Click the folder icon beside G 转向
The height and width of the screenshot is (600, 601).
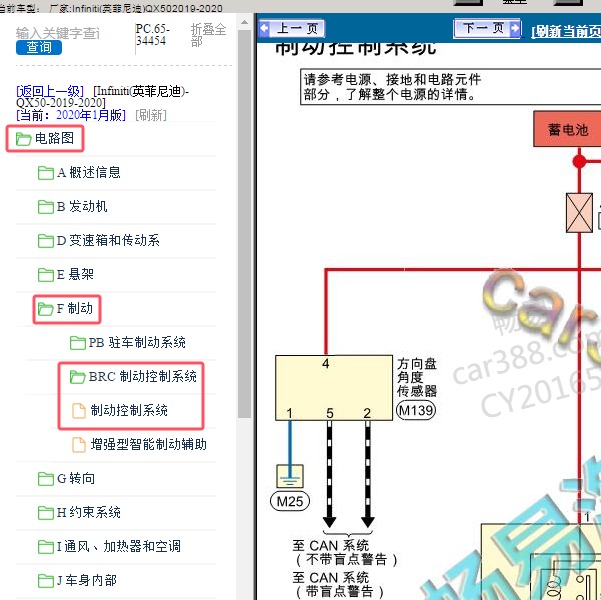coord(46,479)
